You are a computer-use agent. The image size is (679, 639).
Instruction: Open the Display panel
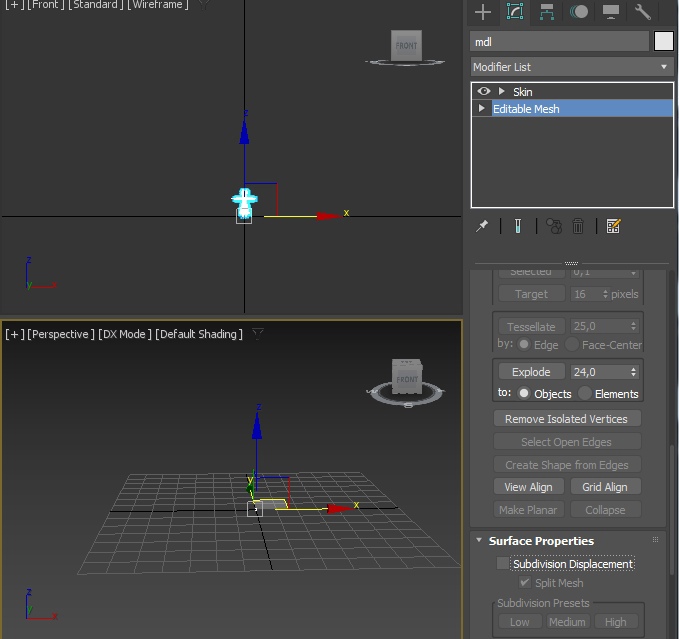click(610, 12)
